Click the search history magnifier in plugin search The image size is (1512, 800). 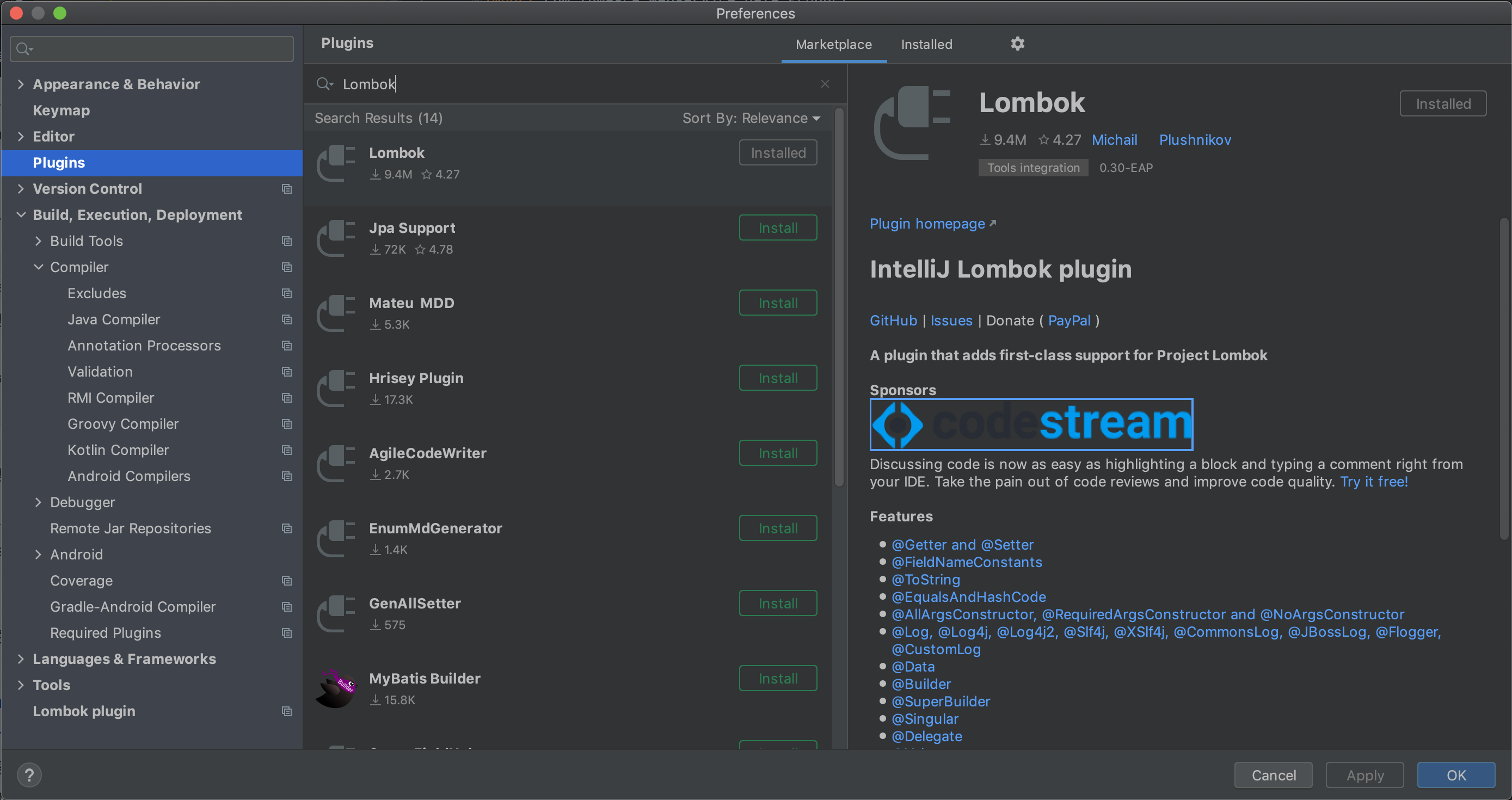[324, 84]
